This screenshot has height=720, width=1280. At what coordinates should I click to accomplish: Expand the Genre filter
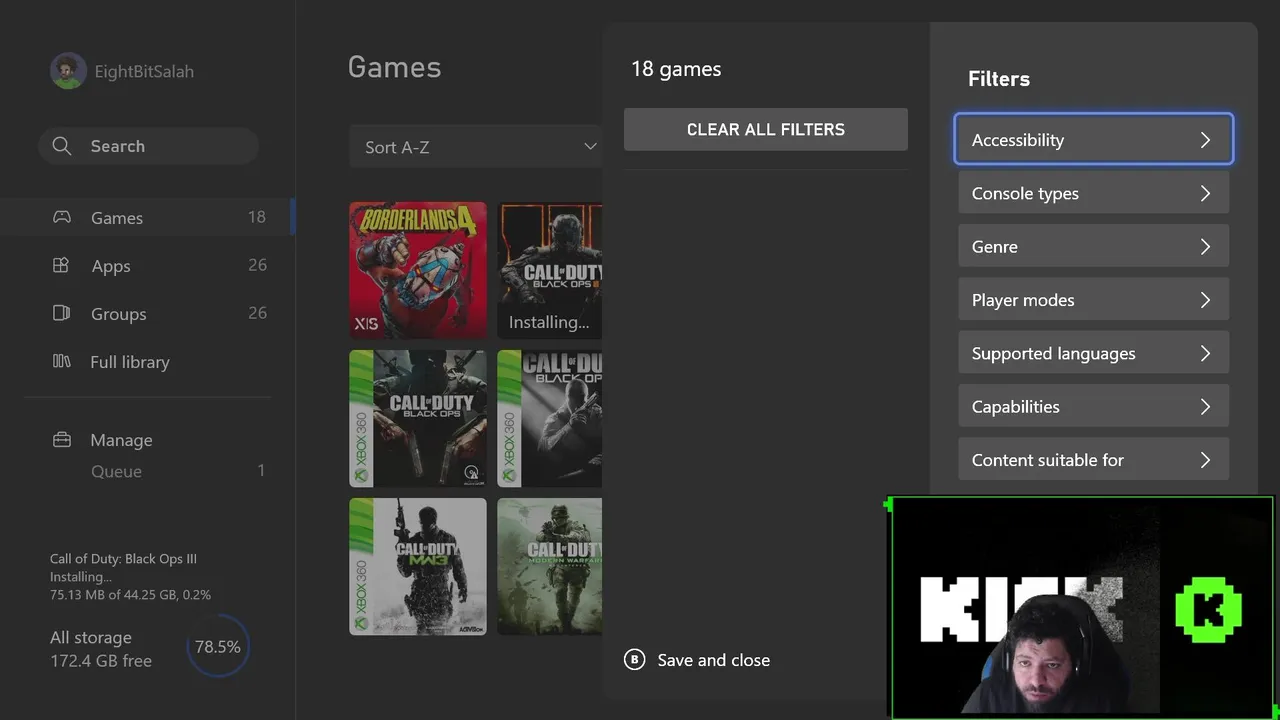click(1094, 246)
